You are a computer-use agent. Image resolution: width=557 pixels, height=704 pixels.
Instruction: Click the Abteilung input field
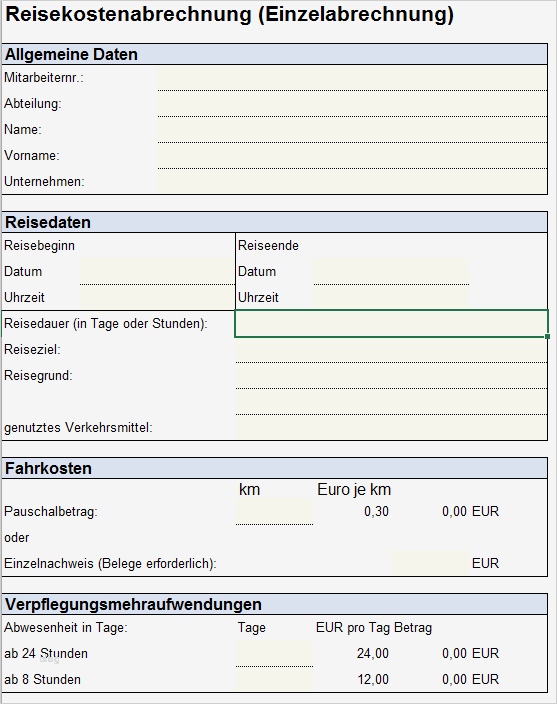coord(352,104)
